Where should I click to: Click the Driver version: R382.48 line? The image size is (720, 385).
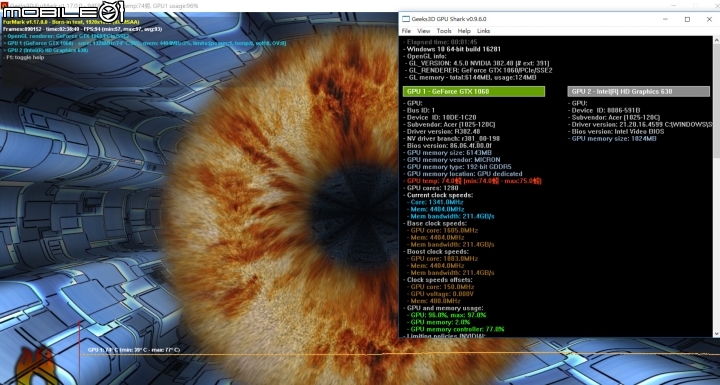(442, 131)
